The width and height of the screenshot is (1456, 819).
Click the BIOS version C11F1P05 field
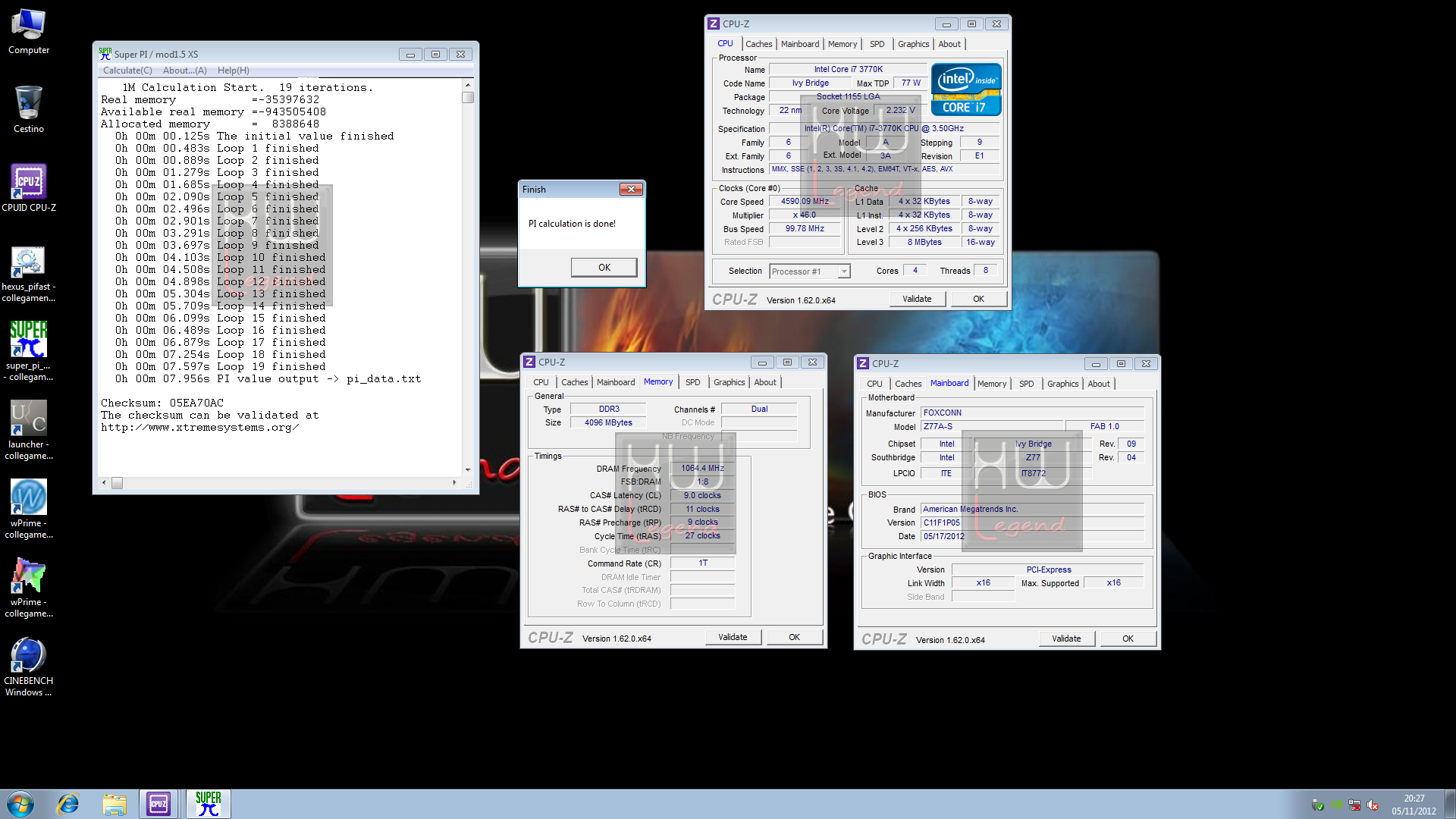pyautogui.click(x=1032, y=522)
